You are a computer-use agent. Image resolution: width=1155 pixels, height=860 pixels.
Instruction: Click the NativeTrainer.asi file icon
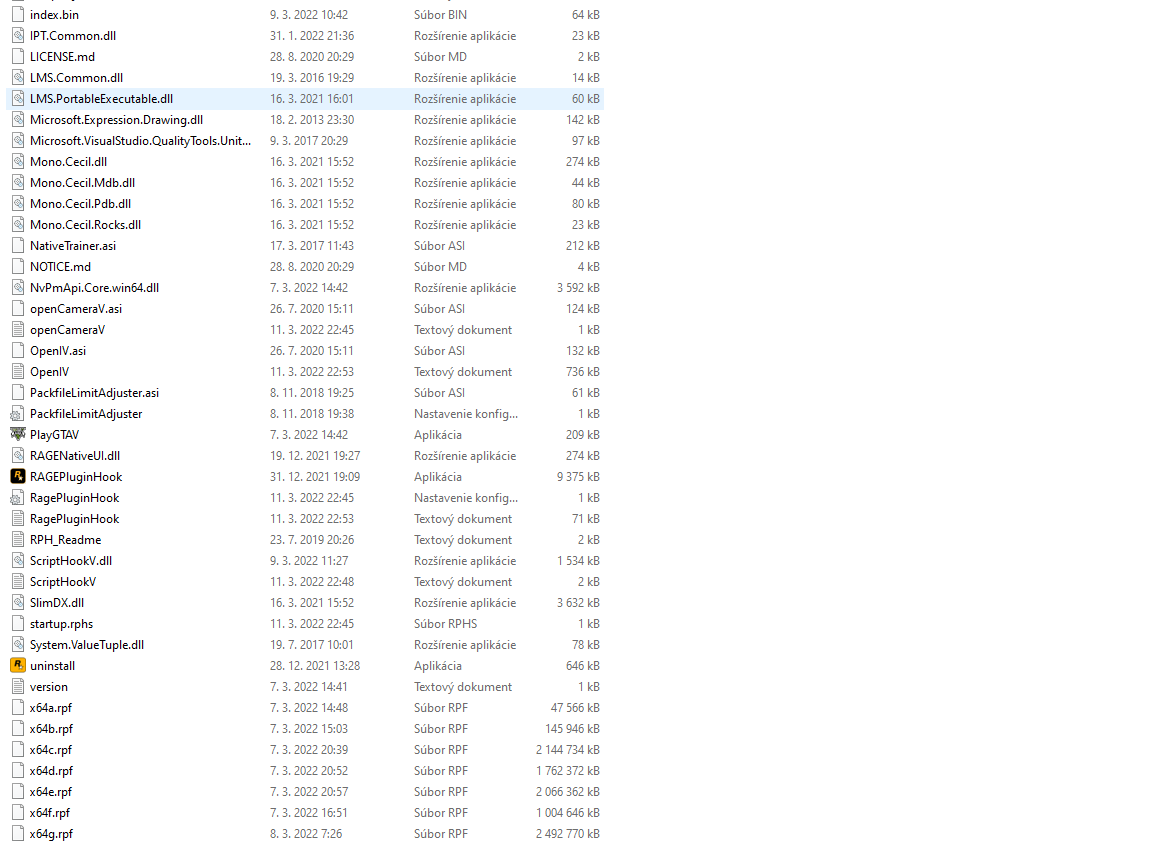18,246
